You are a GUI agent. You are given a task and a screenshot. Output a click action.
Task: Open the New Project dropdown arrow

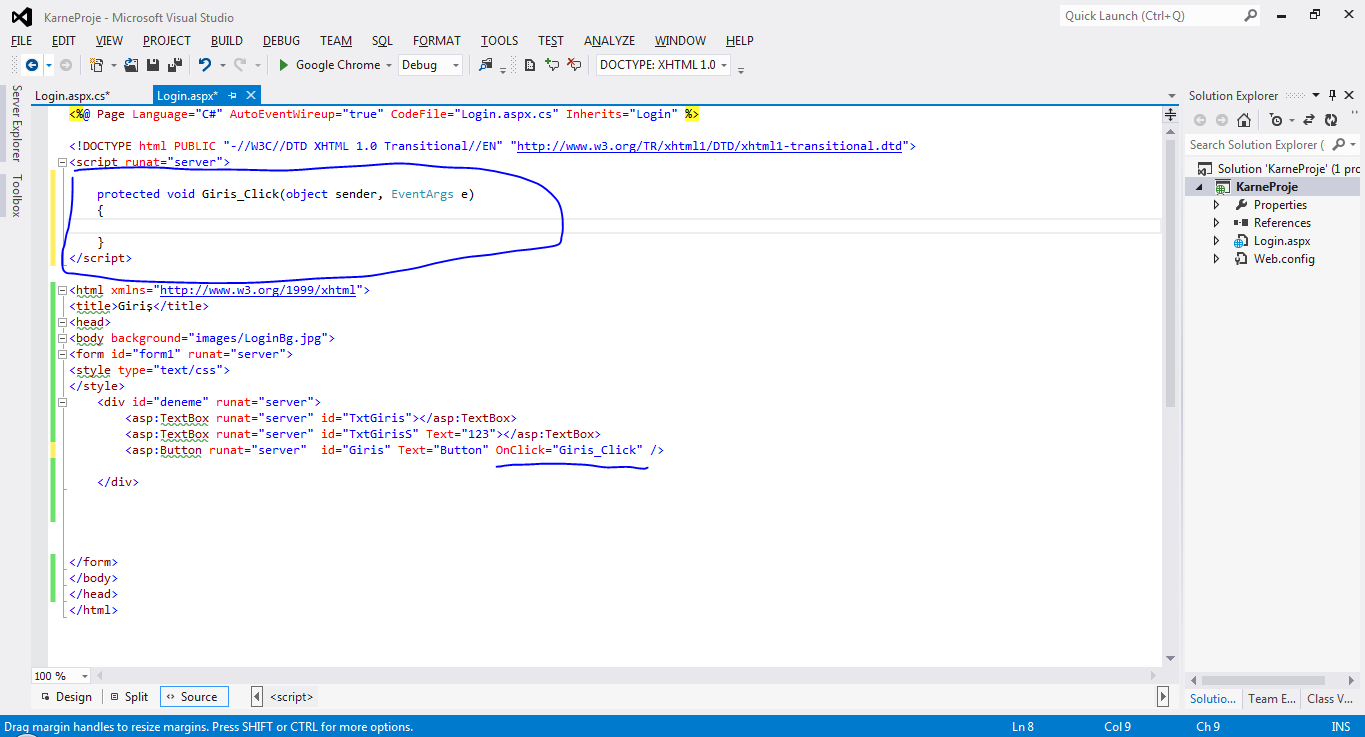(x=113, y=65)
